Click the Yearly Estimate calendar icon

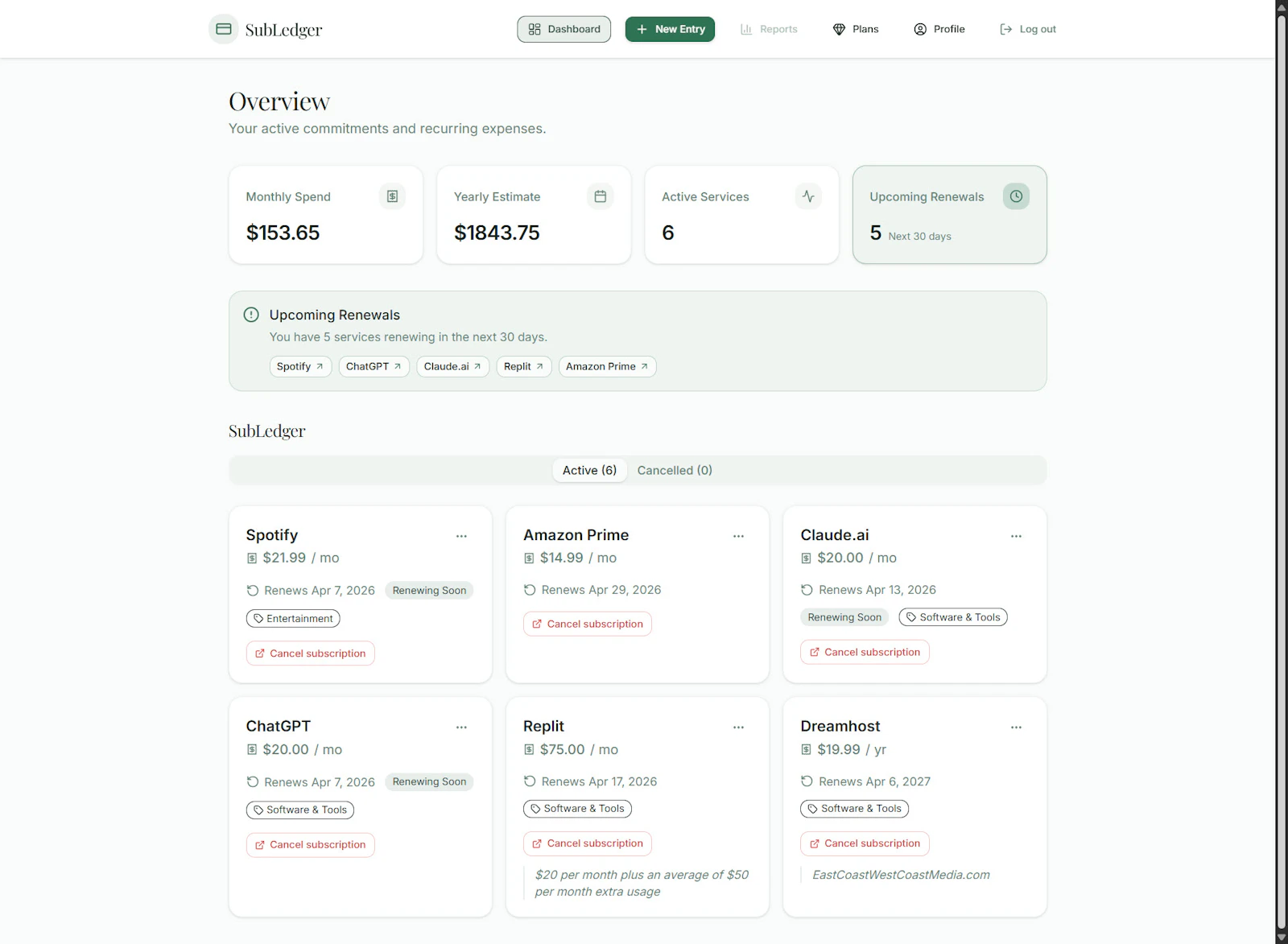tap(601, 196)
